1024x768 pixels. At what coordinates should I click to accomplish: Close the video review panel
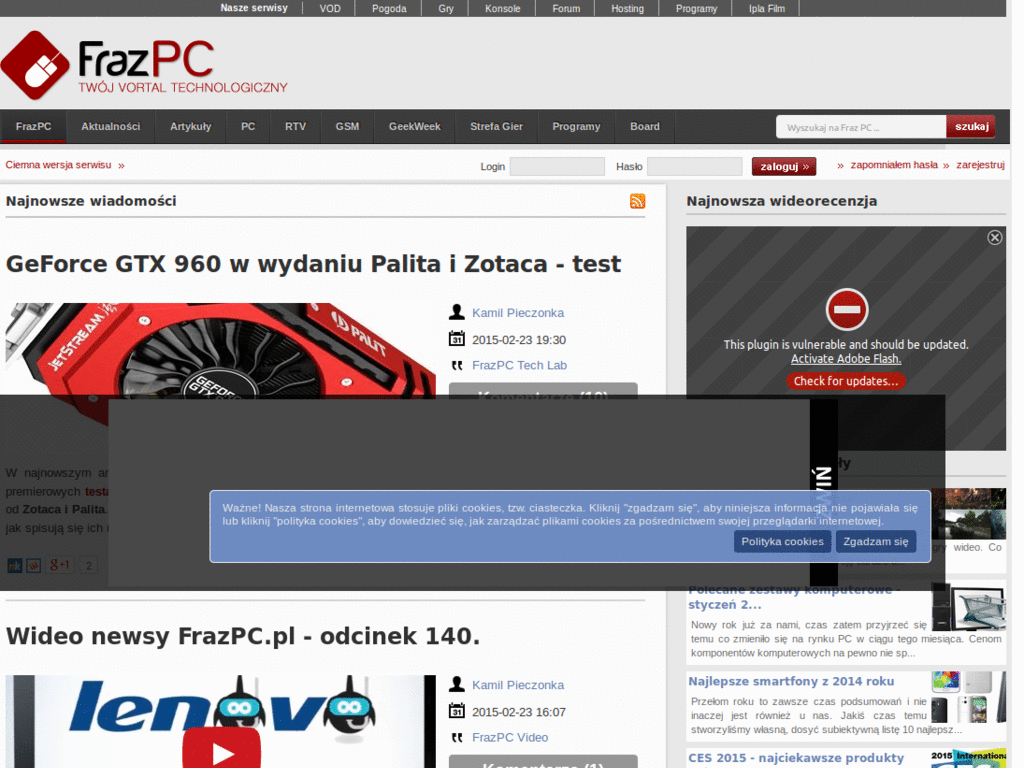coord(995,238)
